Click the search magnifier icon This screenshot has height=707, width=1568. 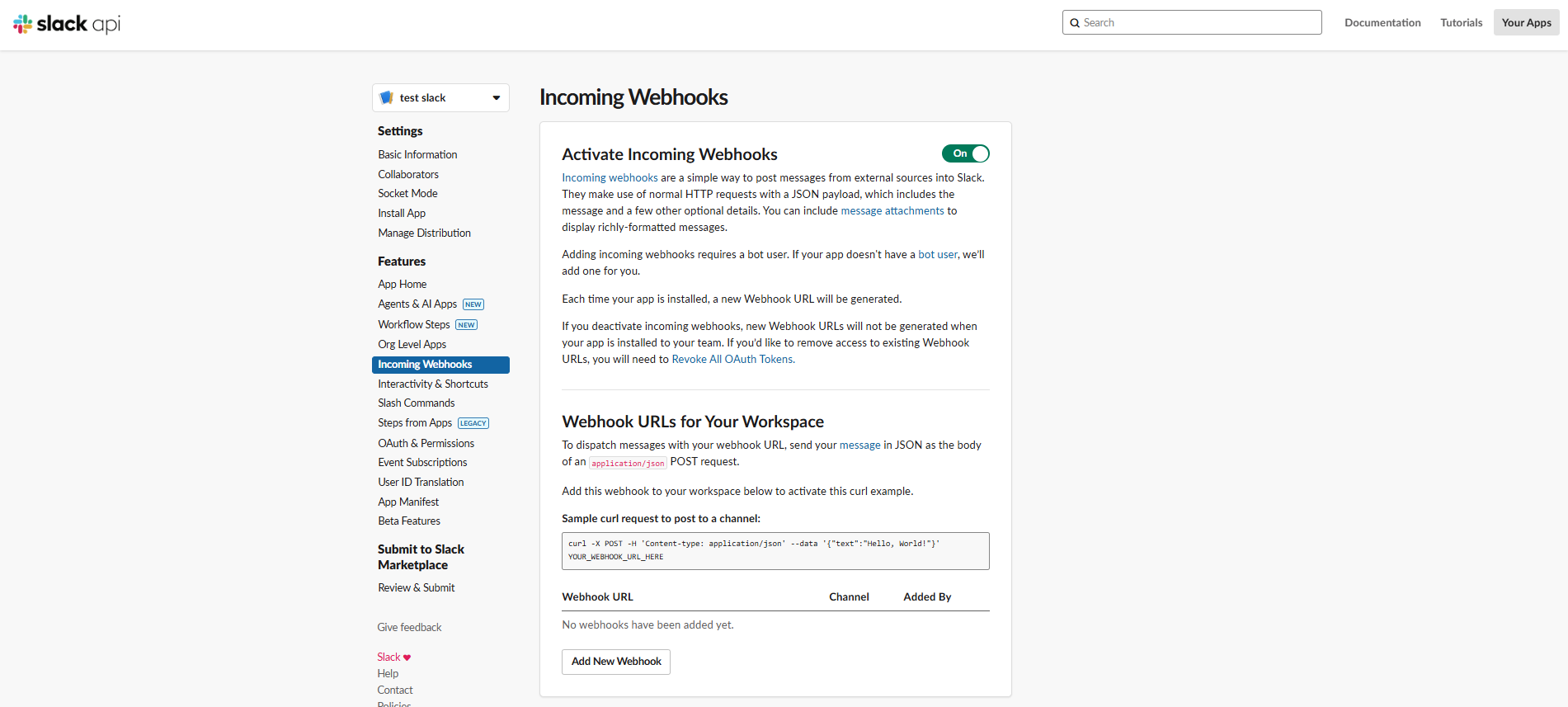pyautogui.click(x=1075, y=23)
